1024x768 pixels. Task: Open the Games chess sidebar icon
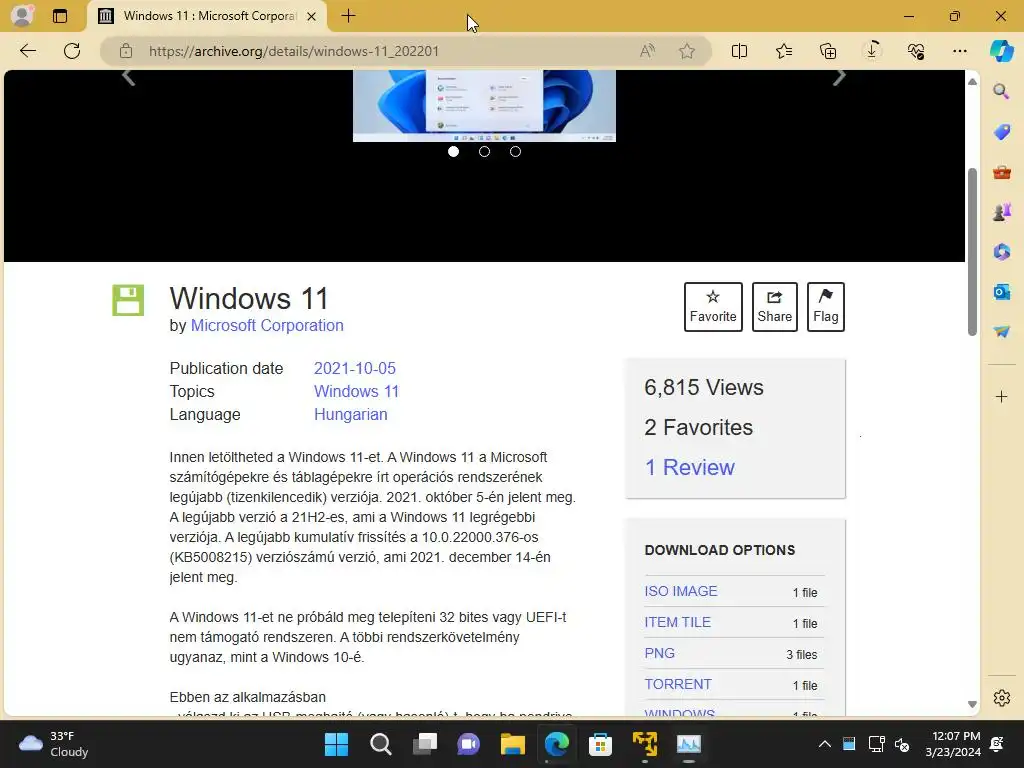(1001, 212)
